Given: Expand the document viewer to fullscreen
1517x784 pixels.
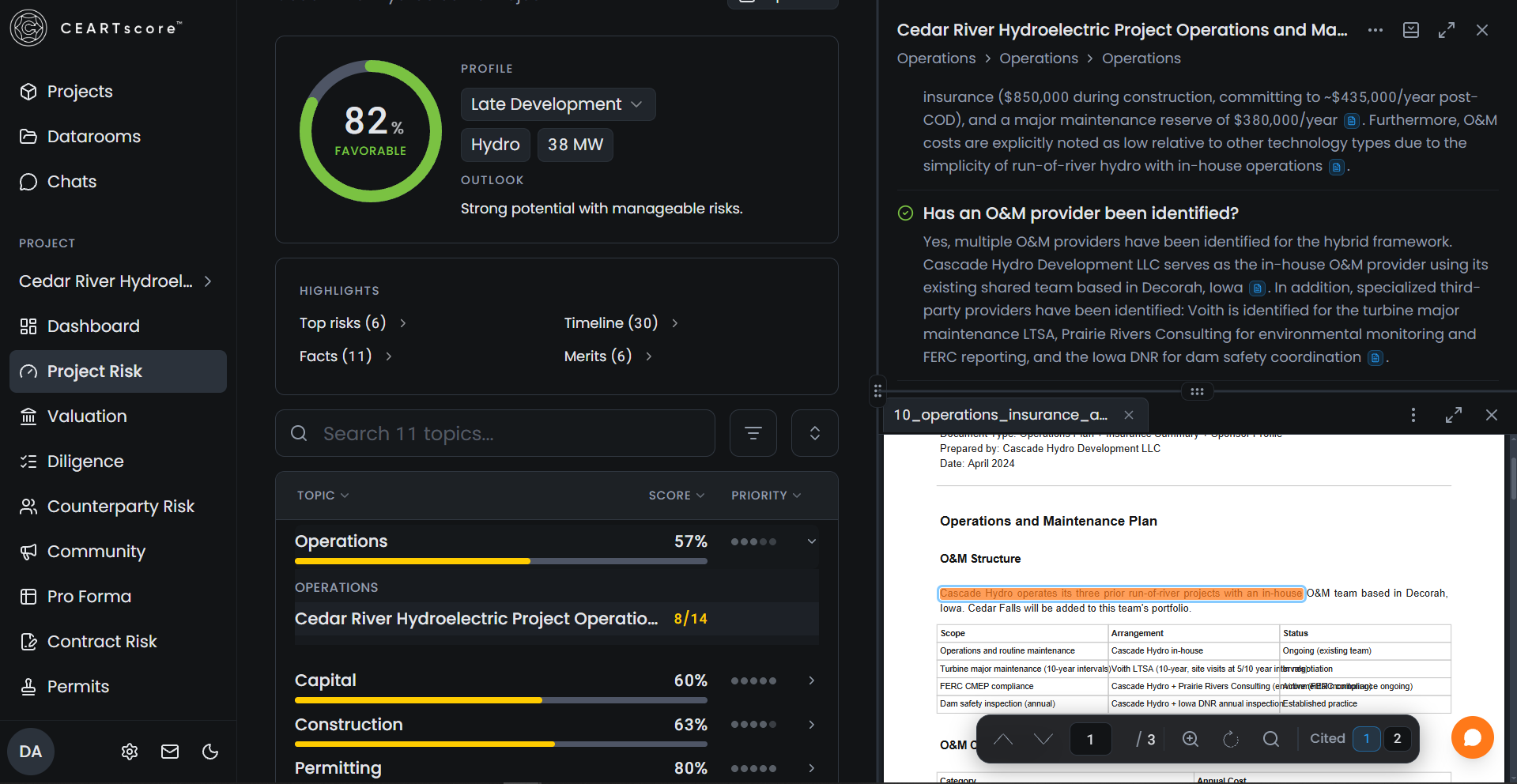Looking at the screenshot, I should (x=1454, y=415).
